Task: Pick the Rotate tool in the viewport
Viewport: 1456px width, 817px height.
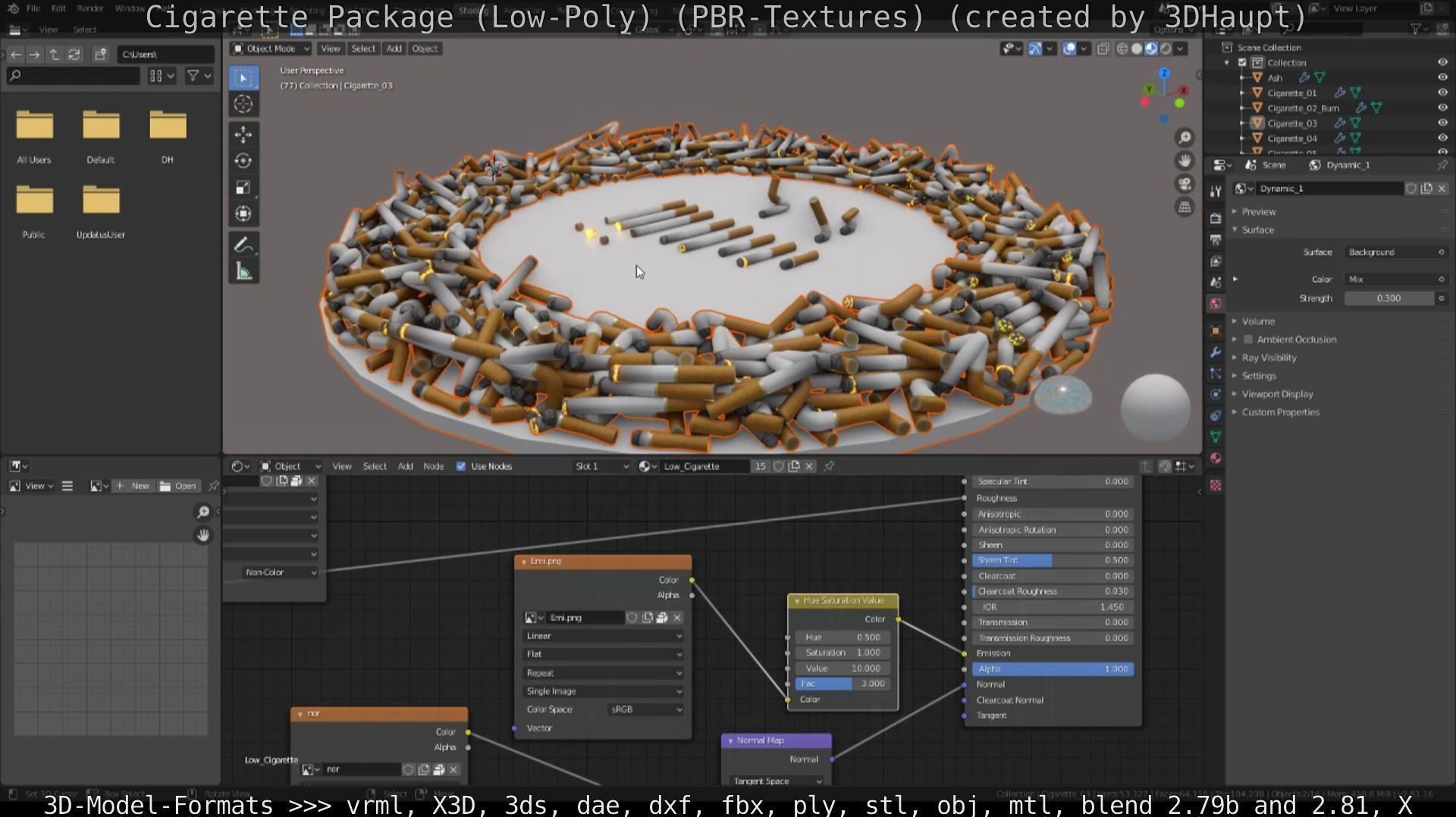Action: pos(243,161)
